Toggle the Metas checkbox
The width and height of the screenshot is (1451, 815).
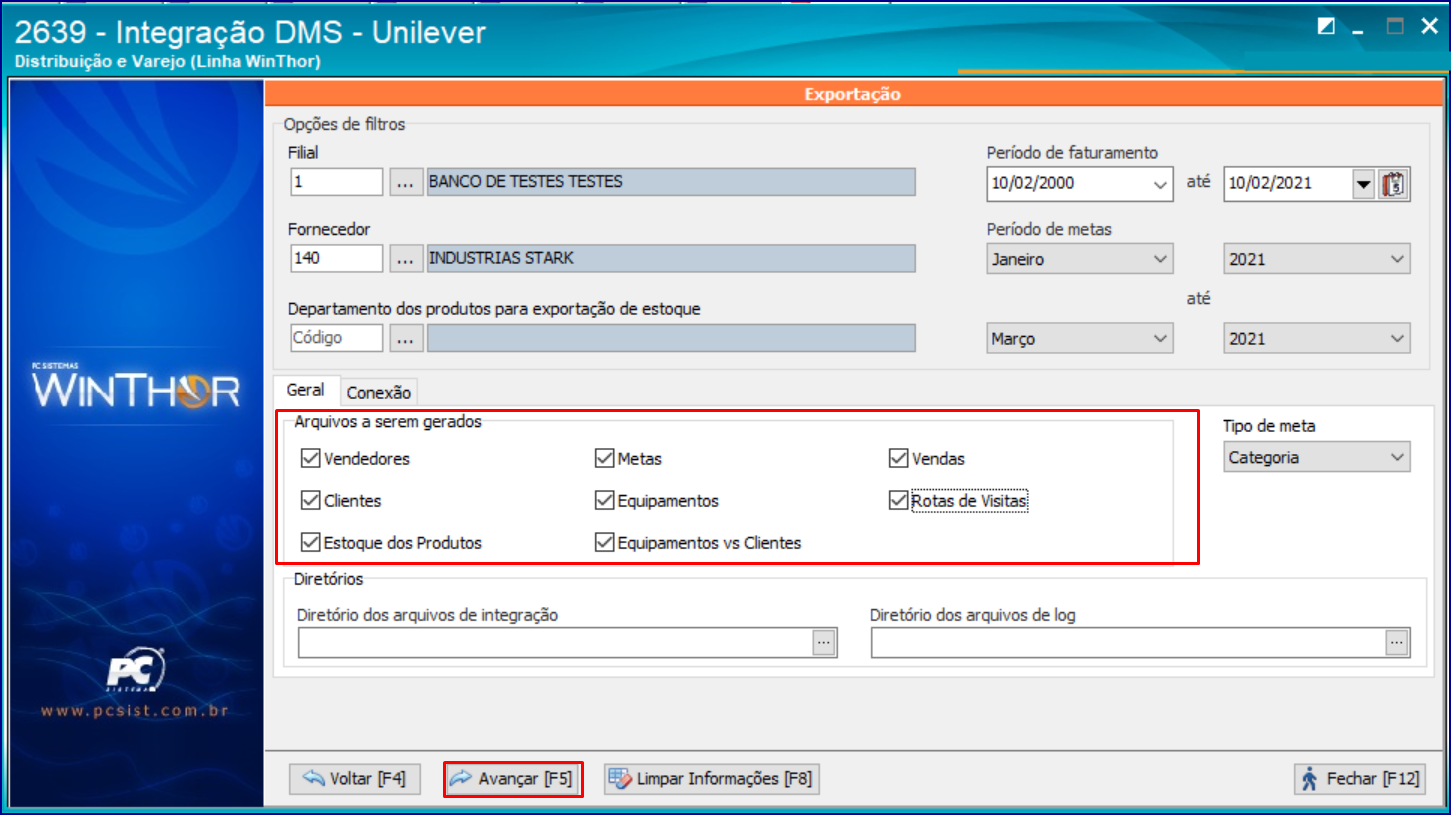pos(603,459)
